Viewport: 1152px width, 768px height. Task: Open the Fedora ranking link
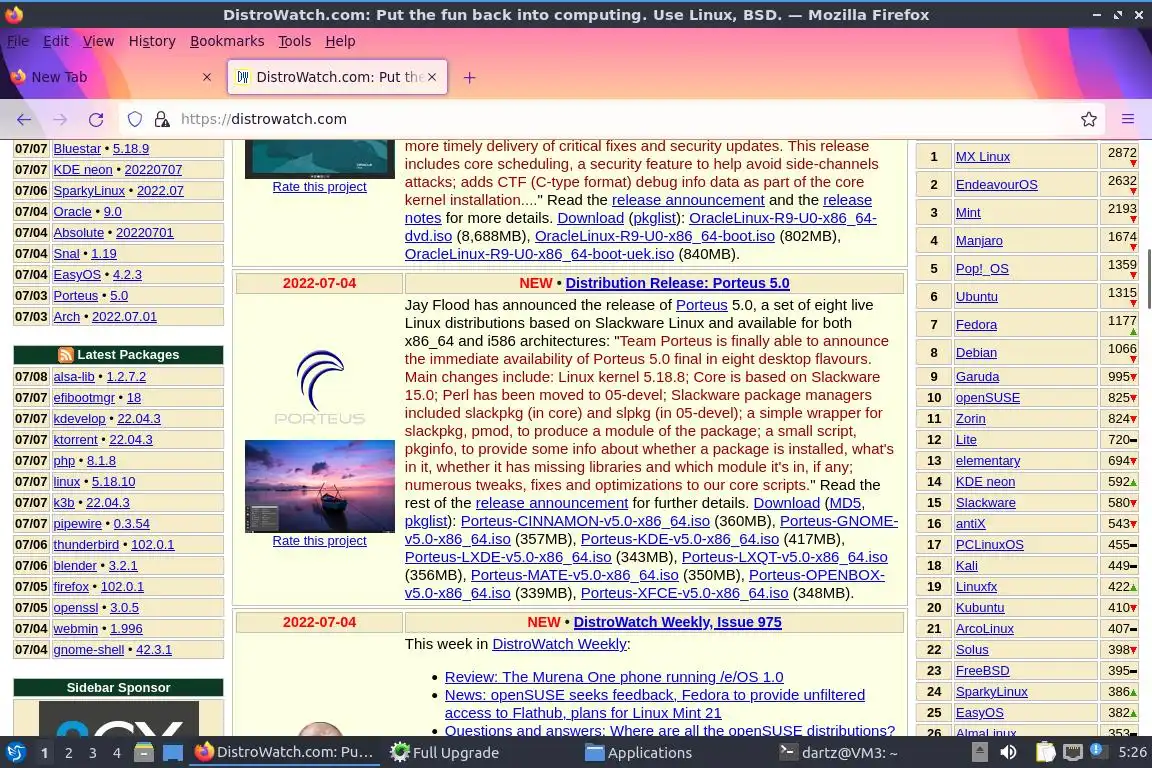point(976,324)
